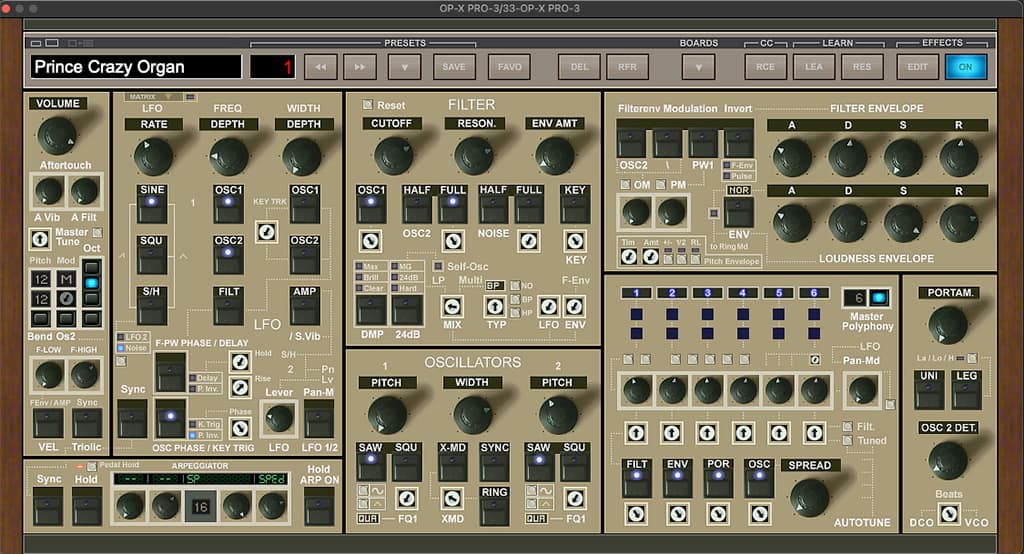
Task: Adjust the ENV AMT knob
Action: (x=554, y=155)
